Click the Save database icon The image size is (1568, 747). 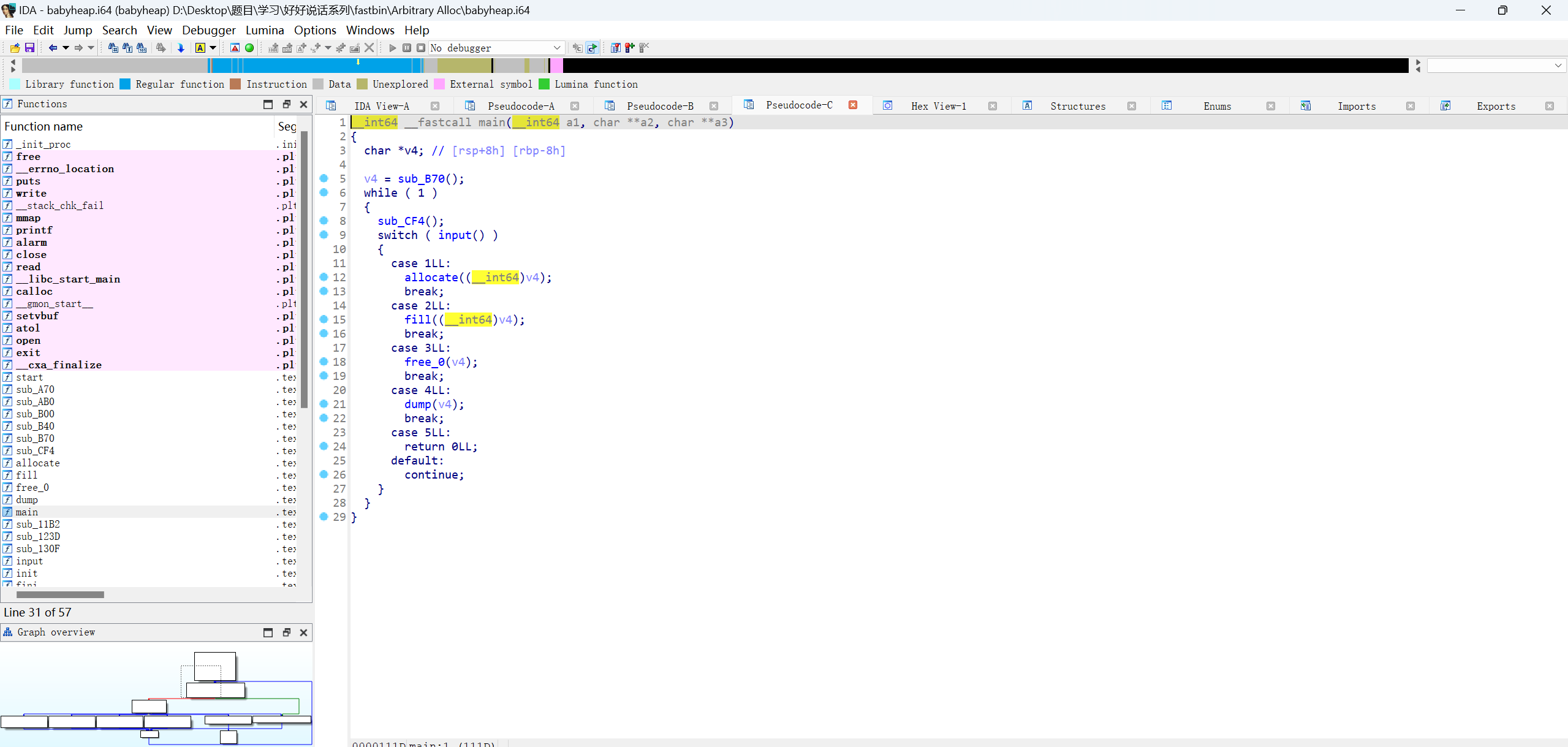29,48
